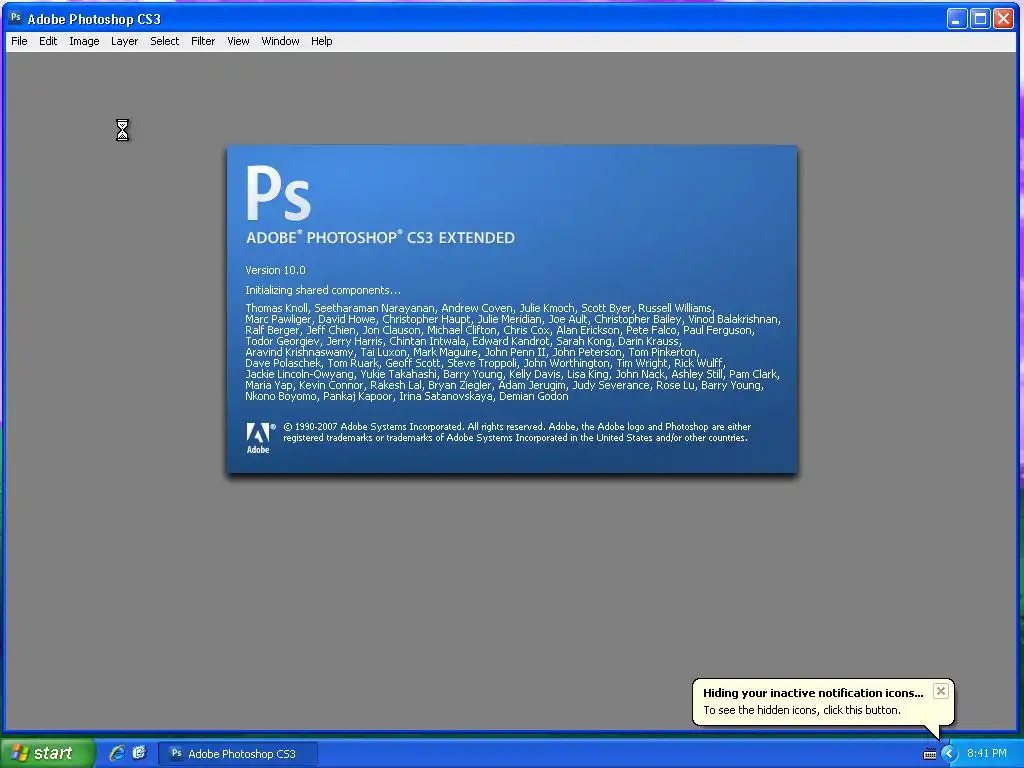The height and width of the screenshot is (768, 1024).
Task: Click the Photoshop icon in the title bar
Action: (16, 18)
